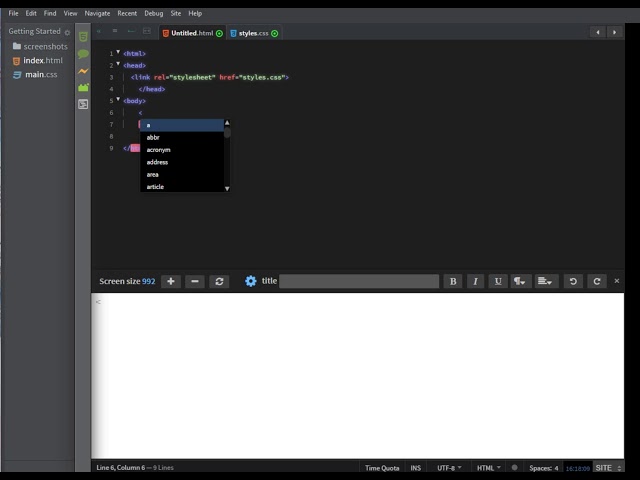Choose 'acronym' from the autocomplete list
640x480 pixels.
[x=182, y=150]
